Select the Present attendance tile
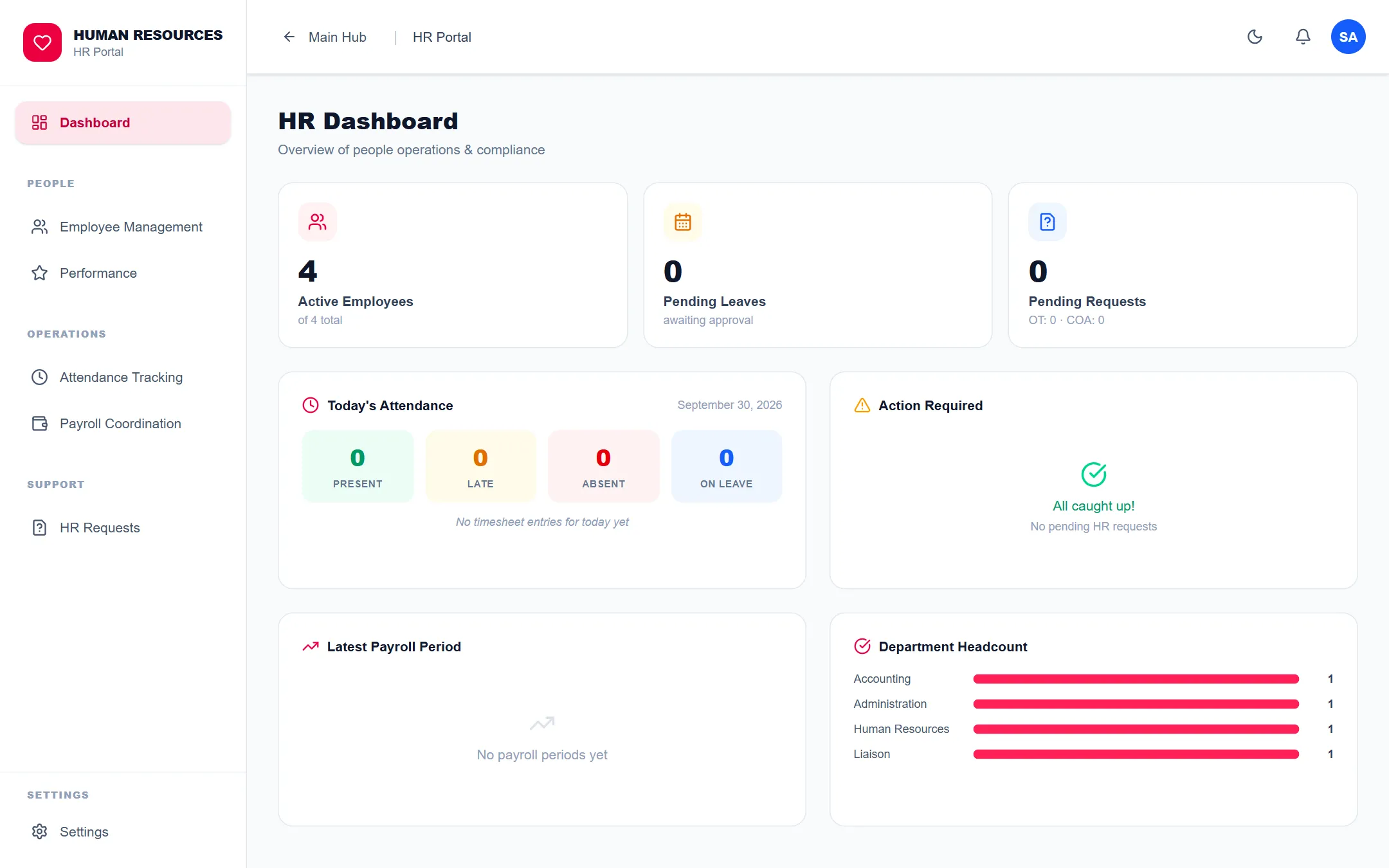 (x=358, y=466)
